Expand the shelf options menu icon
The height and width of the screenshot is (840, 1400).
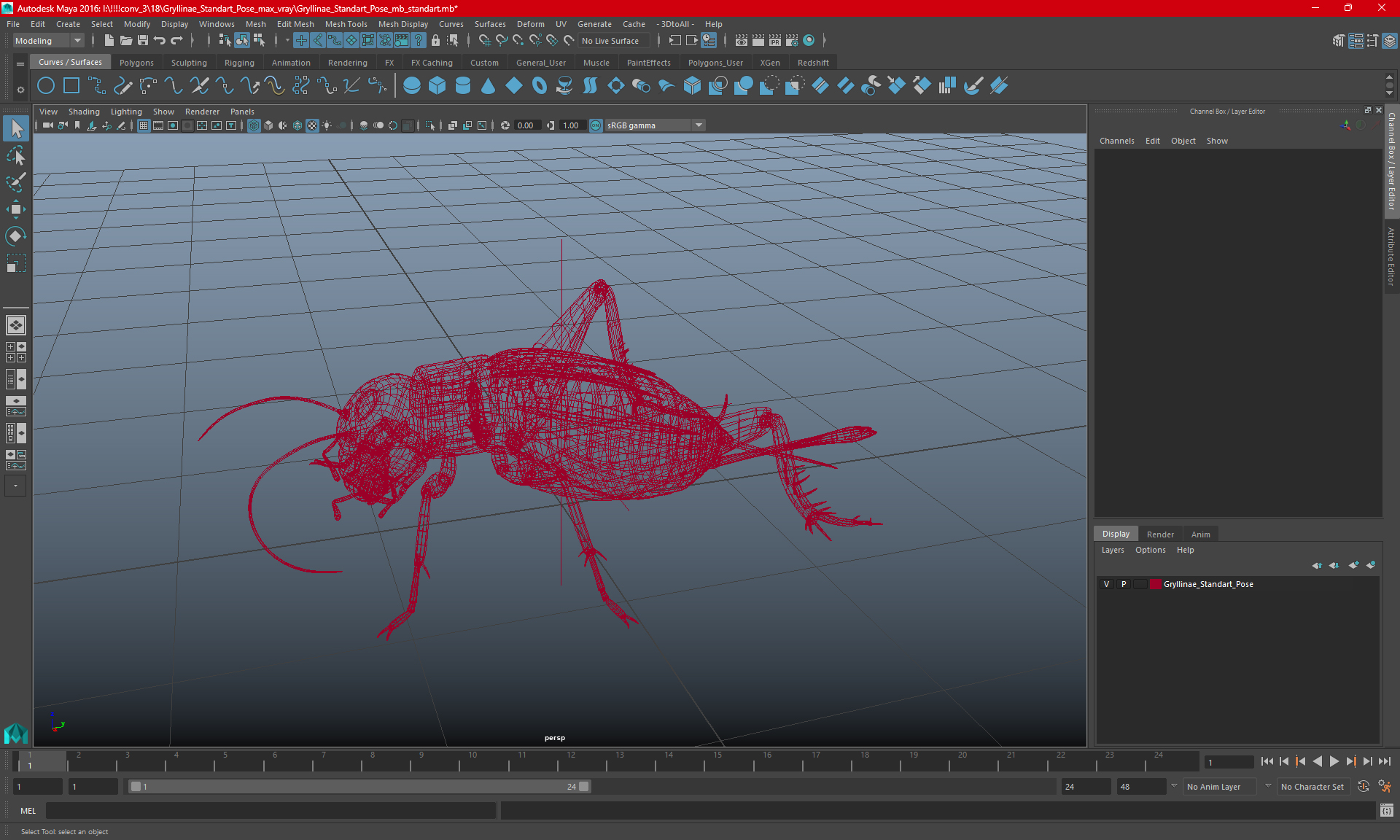(x=20, y=63)
